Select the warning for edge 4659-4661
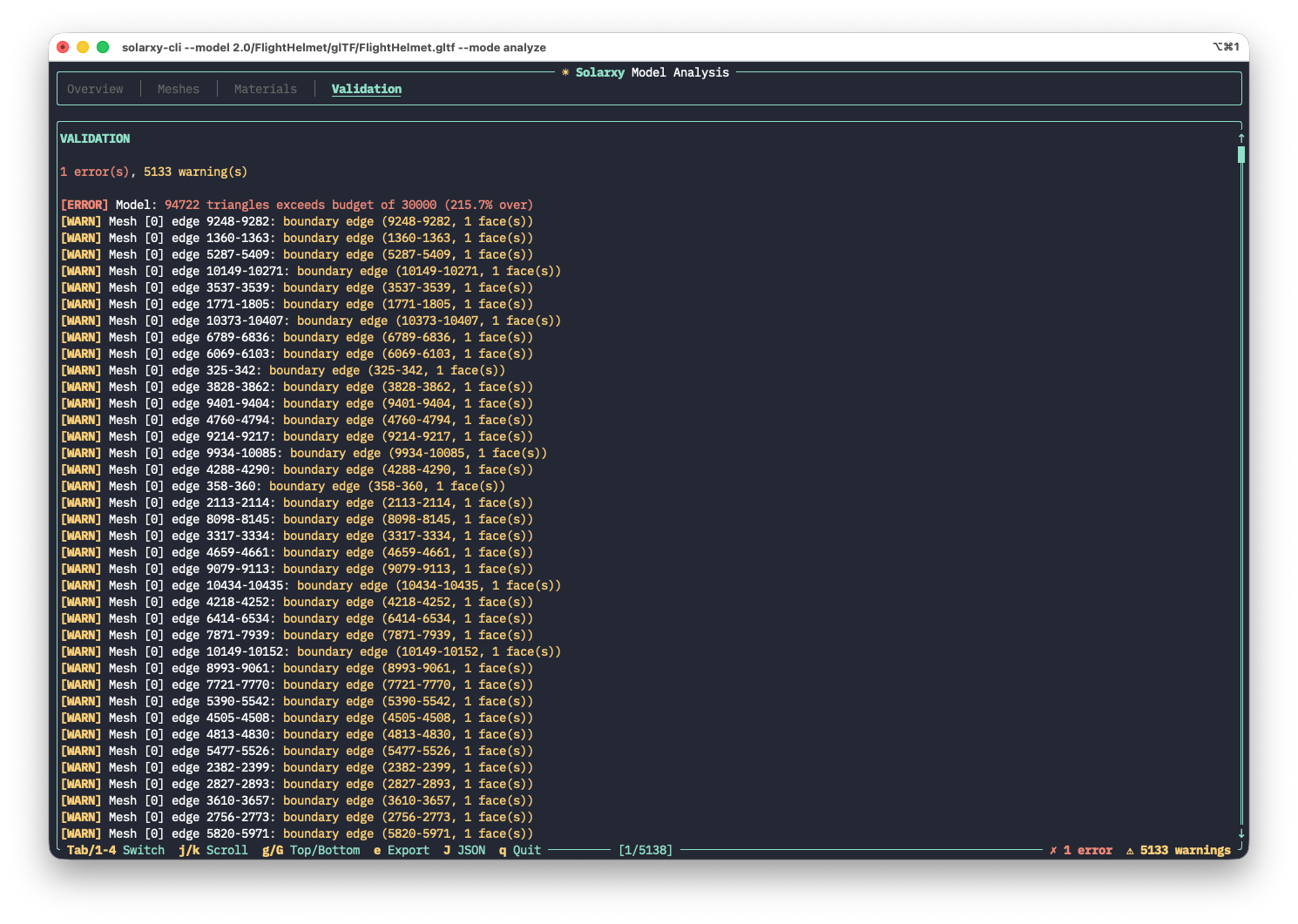 coord(297,552)
